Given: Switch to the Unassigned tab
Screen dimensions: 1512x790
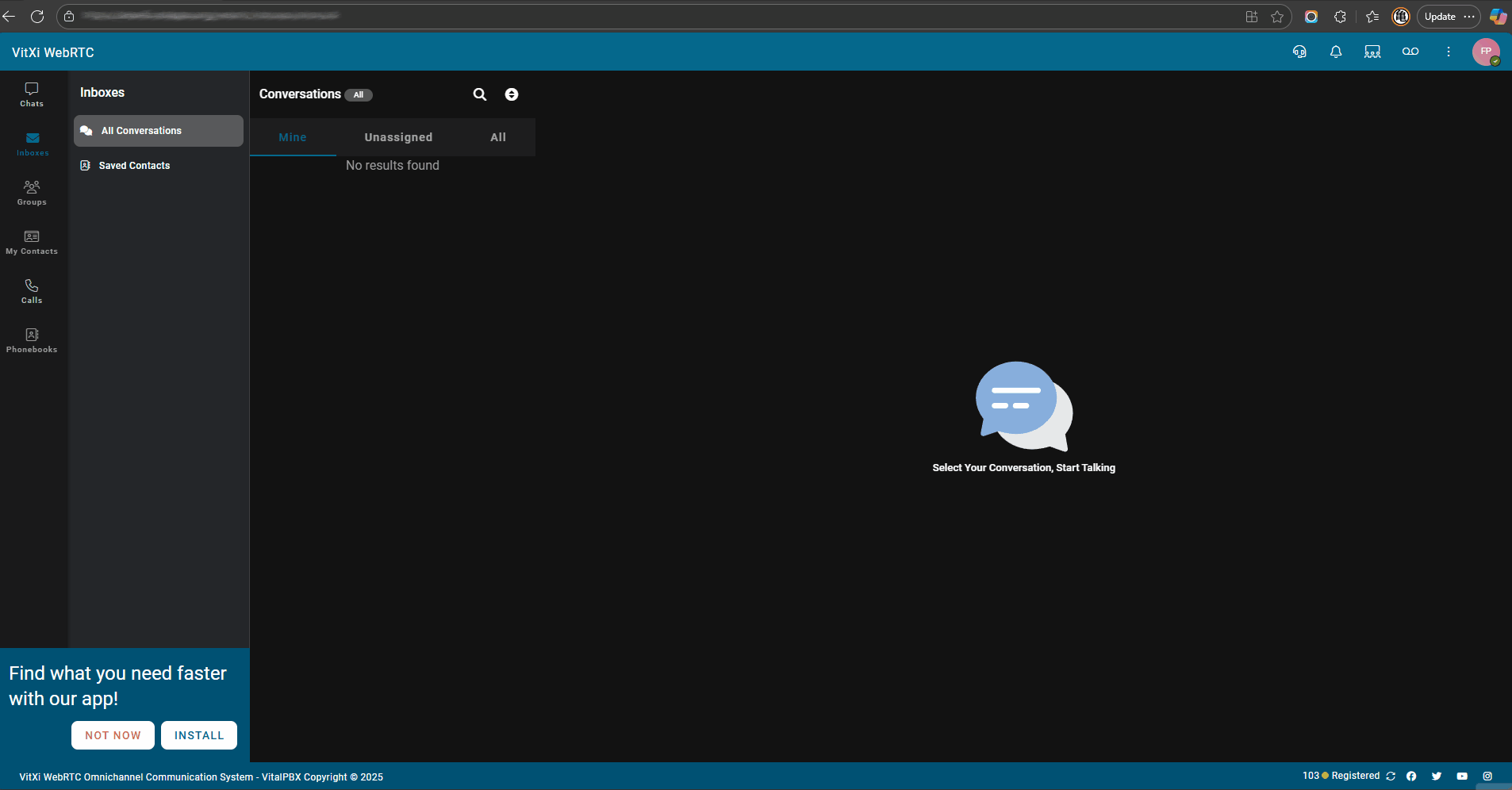Looking at the screenshot, I should click(398, 137).
